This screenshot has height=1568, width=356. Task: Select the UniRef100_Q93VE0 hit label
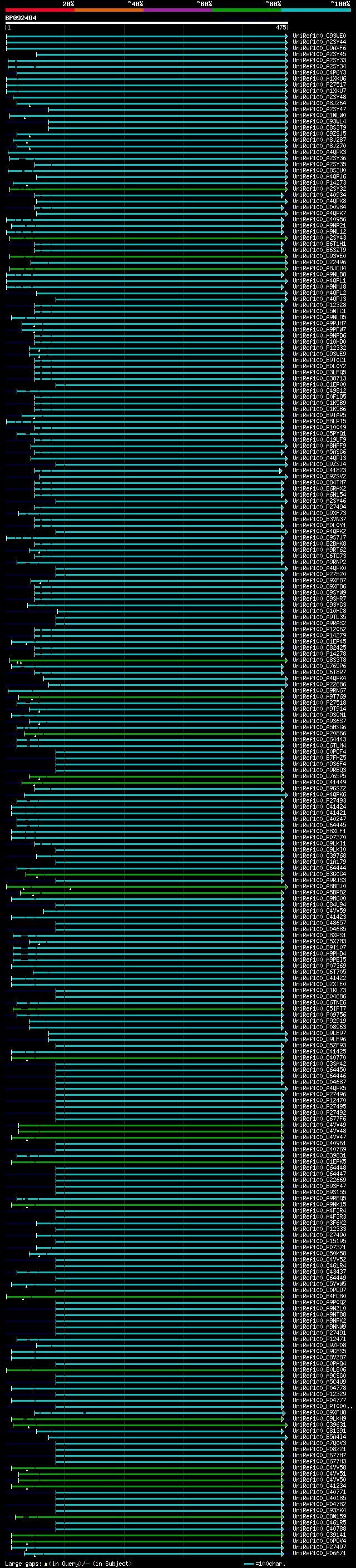[x=319, y=256]
